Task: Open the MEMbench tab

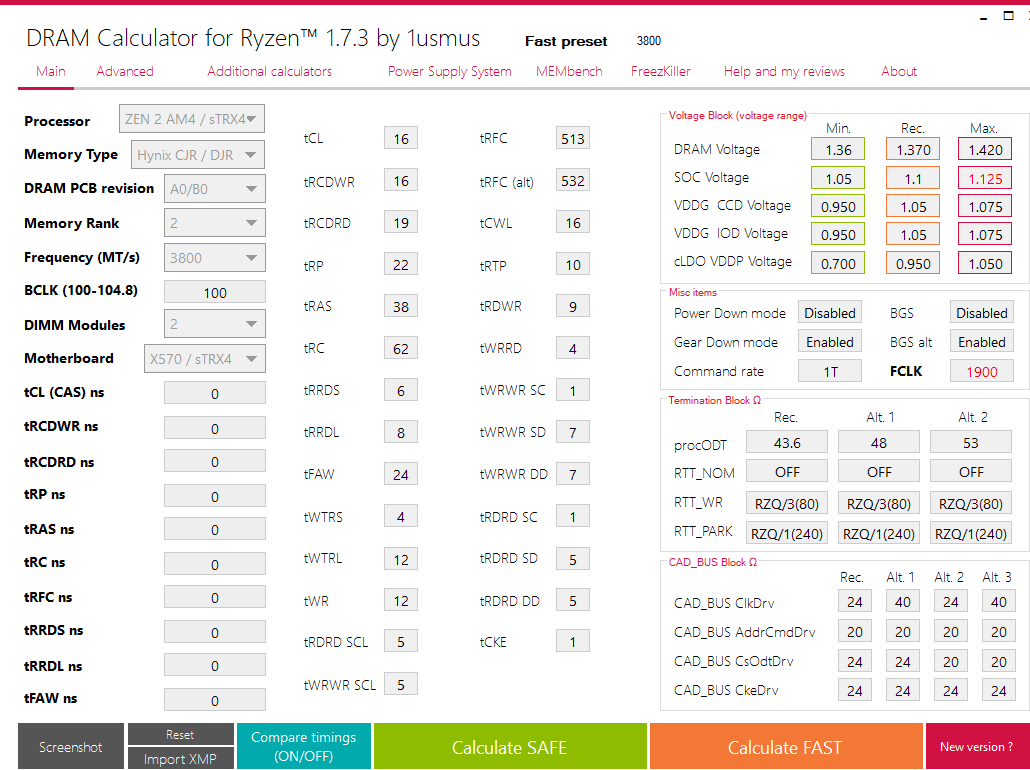Action: (569, 72)
